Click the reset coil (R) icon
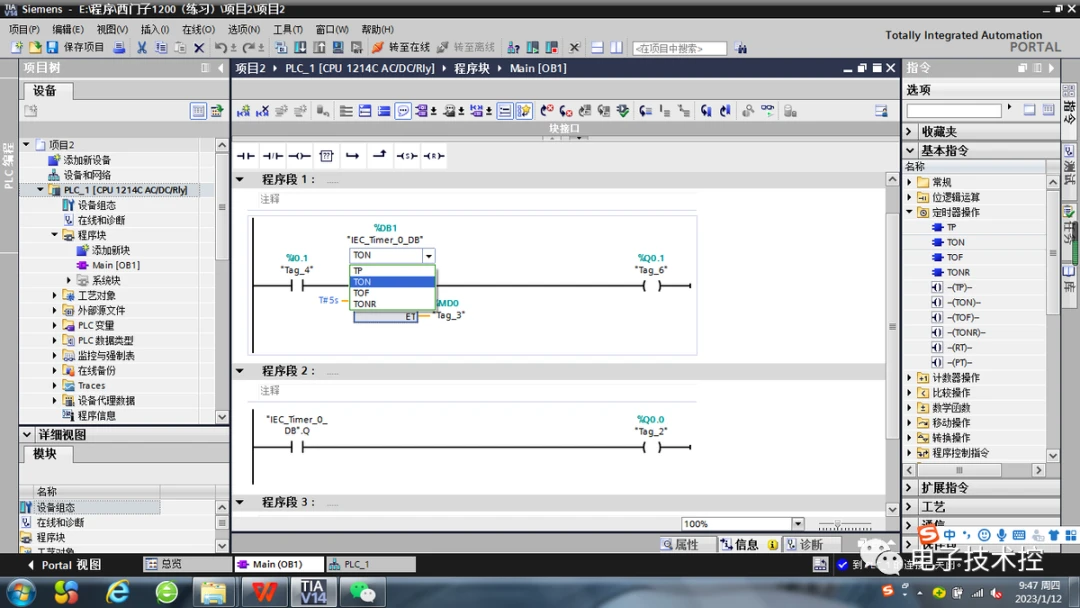Image resolution: width=1080 pixels, height=608 pixels. point(433,156)
